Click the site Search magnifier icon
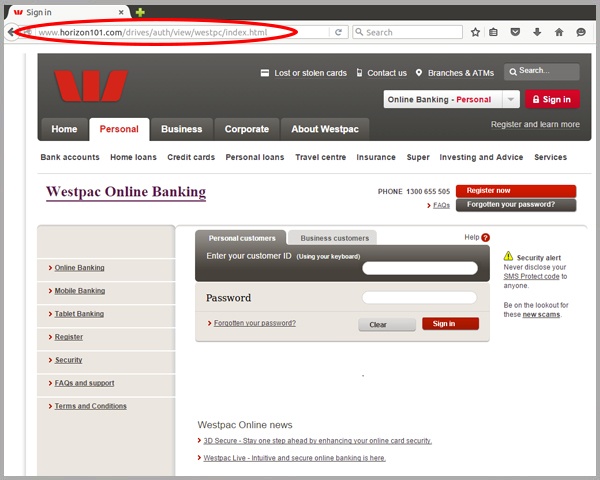The image size is (600, 480). click(x=513, y=72)
